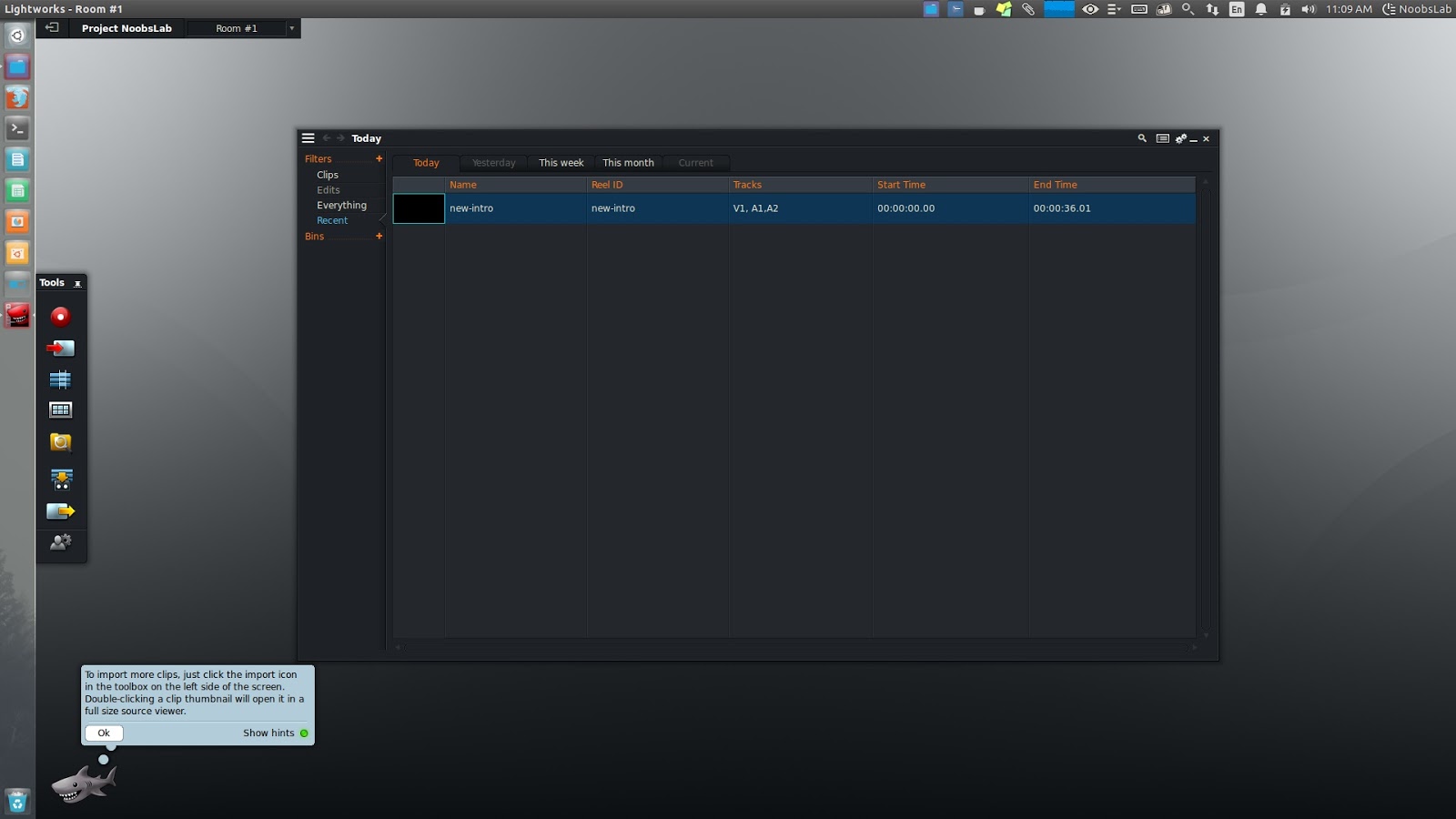Select the Edits filter
Image resolution: width=1456 pixels, height=819 pixels.
329,190
